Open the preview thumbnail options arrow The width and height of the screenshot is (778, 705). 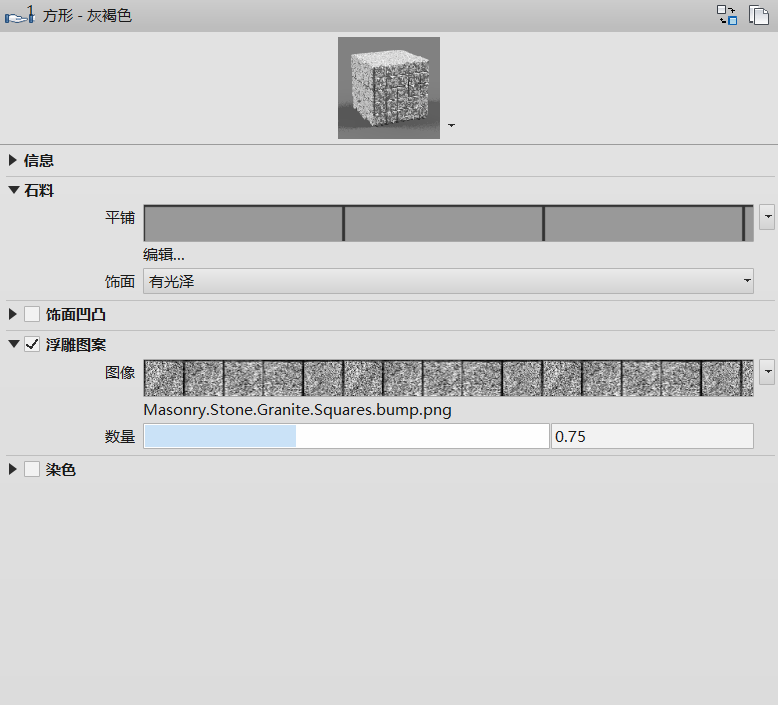pos(452,126)
